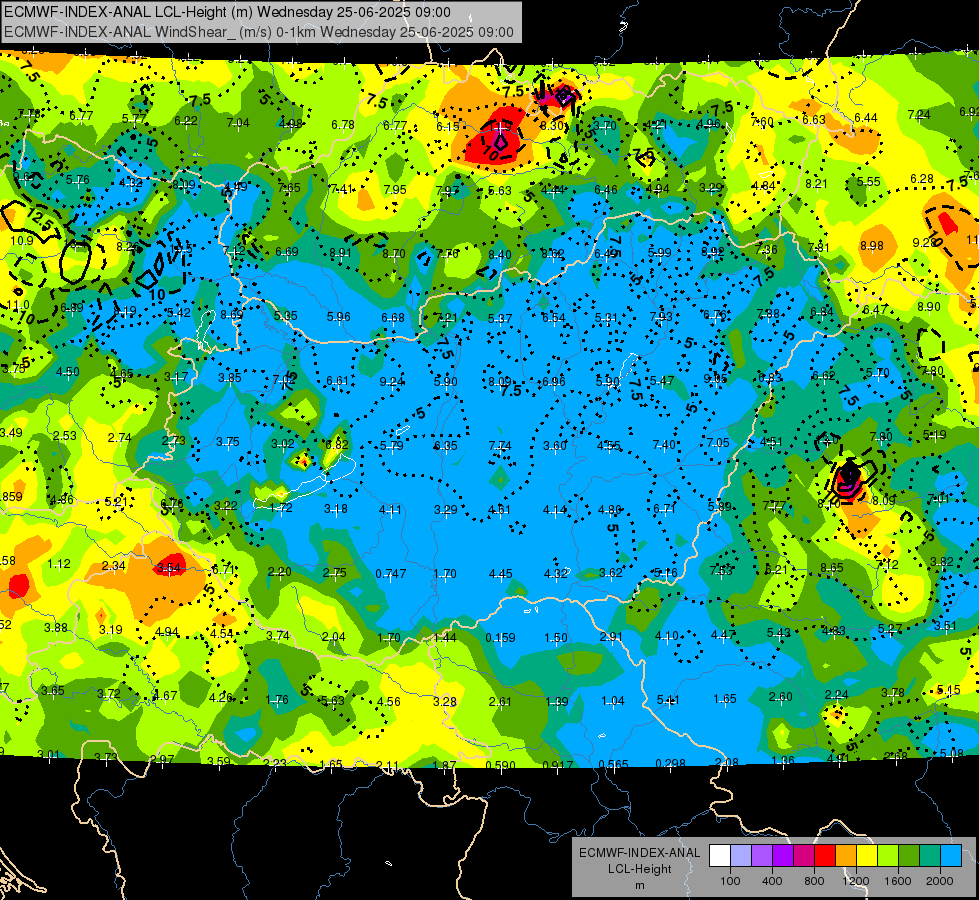979x900 pixels.
Task: Click the legend label 100
Action: pos(730,881)
